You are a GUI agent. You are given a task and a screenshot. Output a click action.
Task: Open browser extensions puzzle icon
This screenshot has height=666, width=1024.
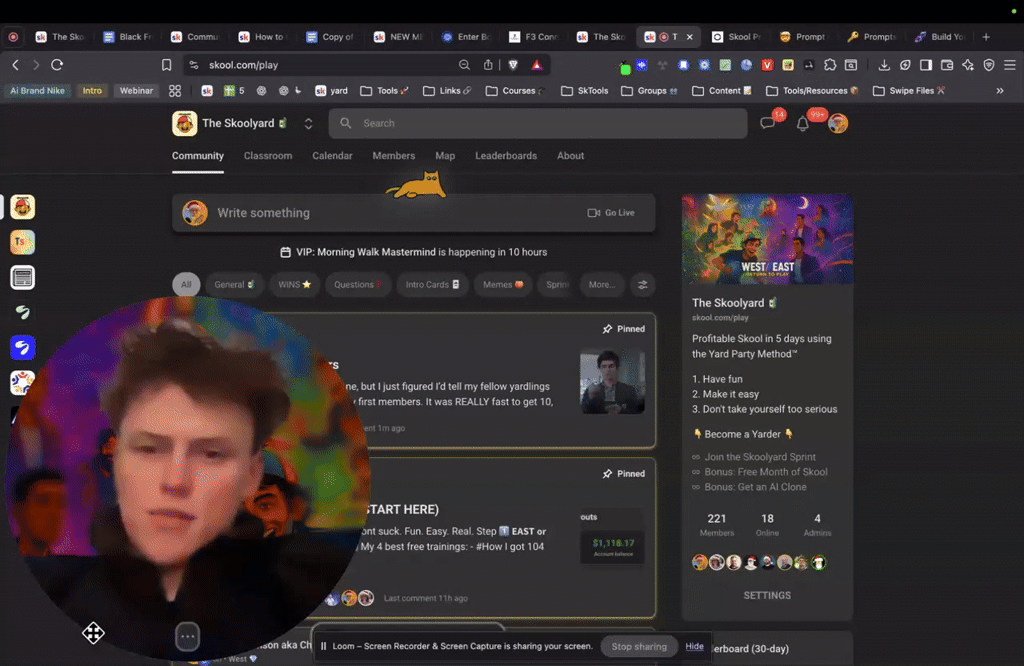coord(829,65)
